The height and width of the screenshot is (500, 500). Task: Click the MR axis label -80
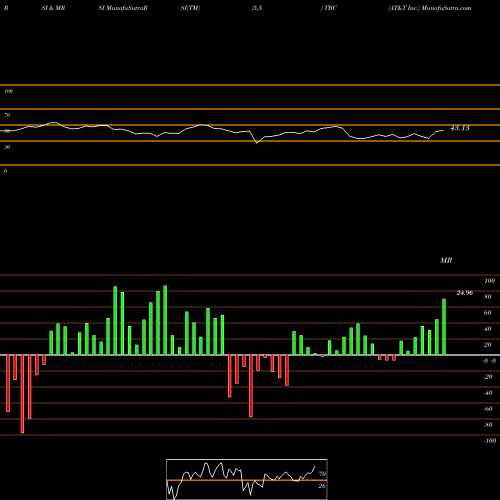coord(488,425)
